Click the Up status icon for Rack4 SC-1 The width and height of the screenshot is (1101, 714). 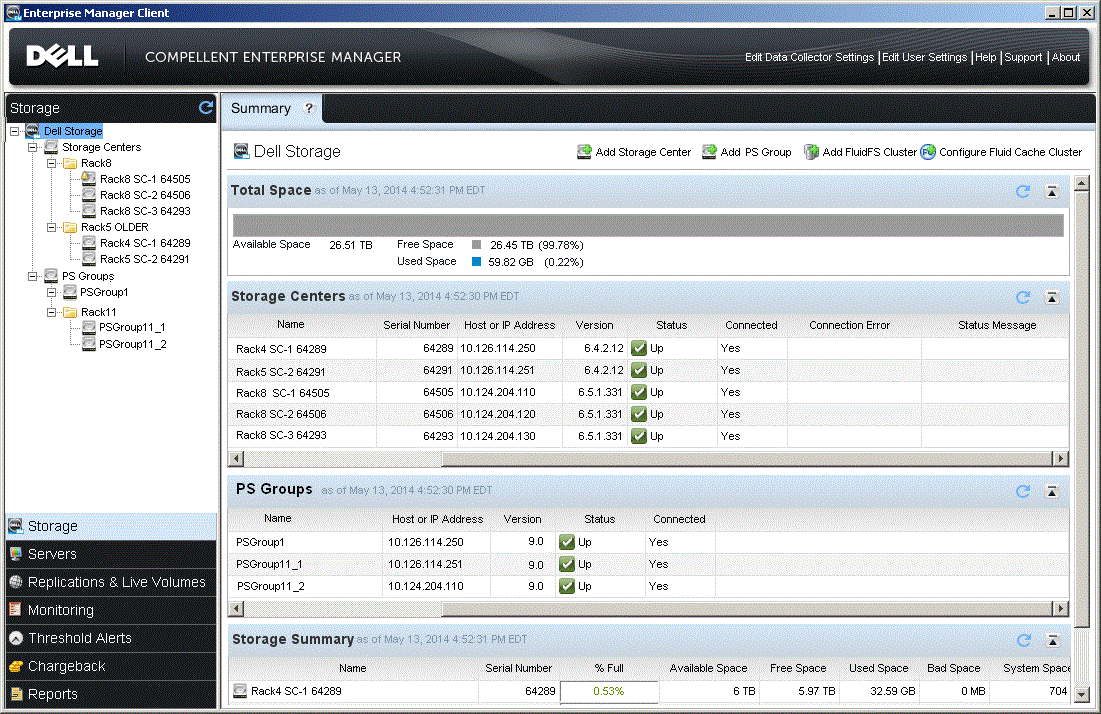639,348
